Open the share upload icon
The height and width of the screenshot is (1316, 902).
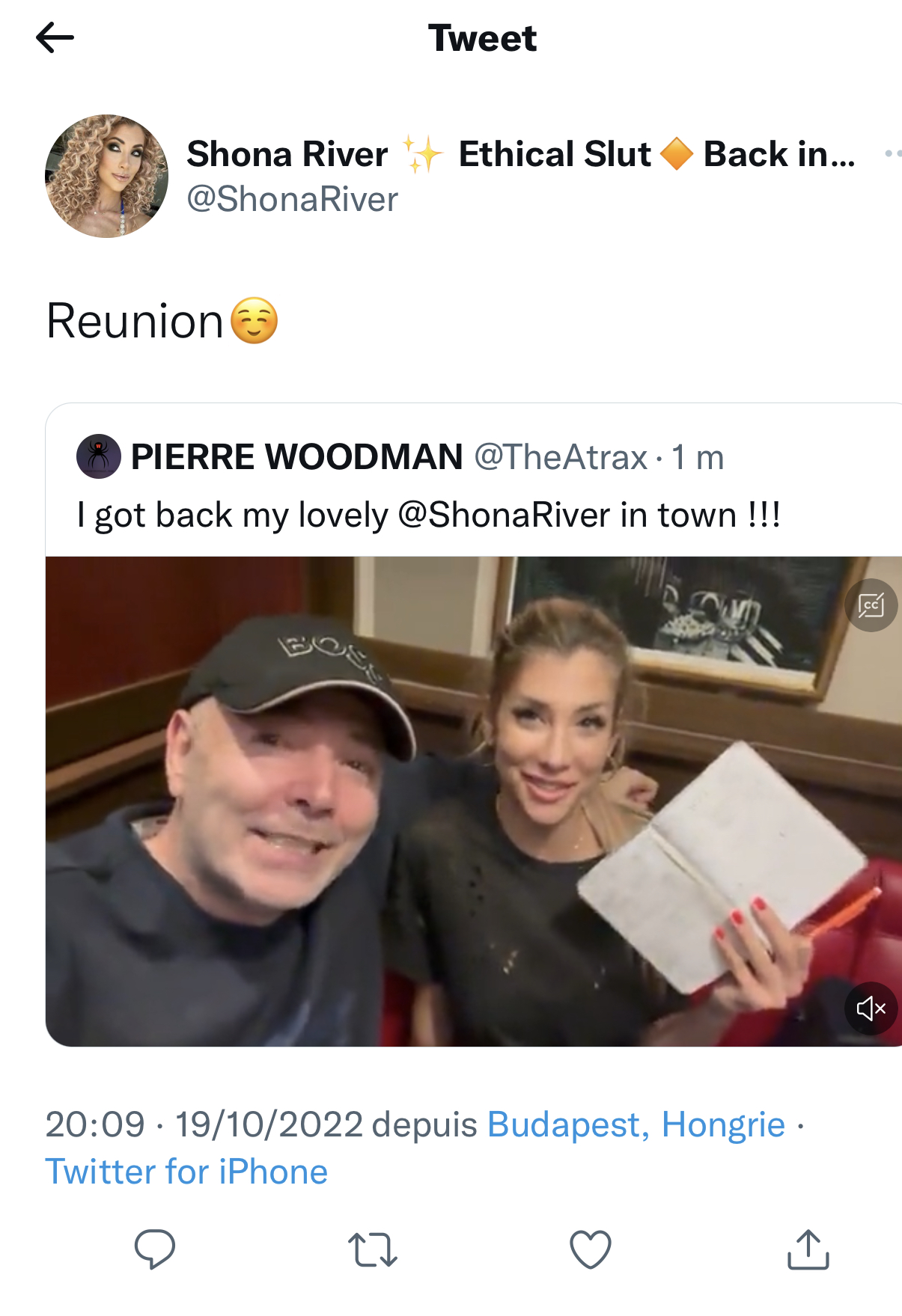[x=808, y=1249]
